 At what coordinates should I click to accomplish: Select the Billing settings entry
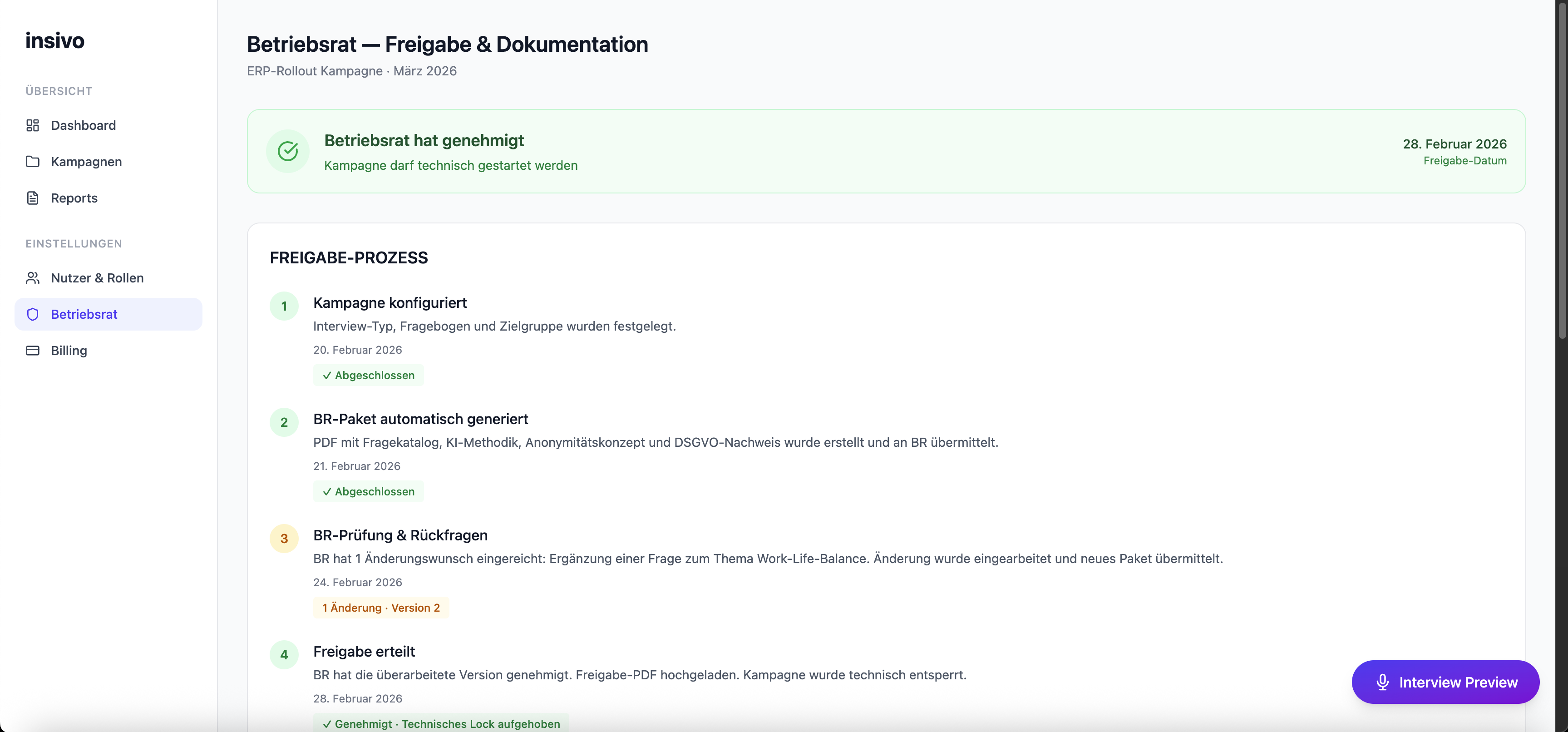69,351
